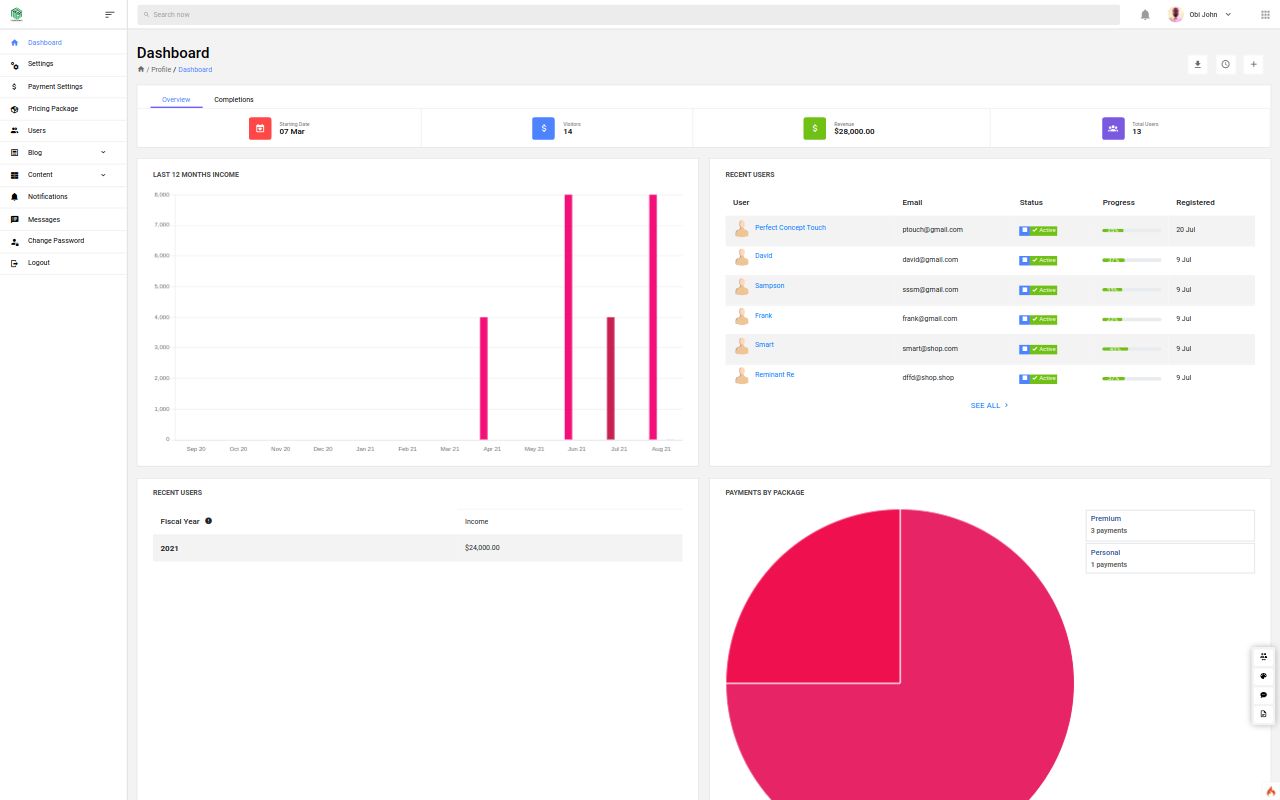
Task: Toggle the status checkbox for Perfect Concept Touch
Action: [1025, 230]
